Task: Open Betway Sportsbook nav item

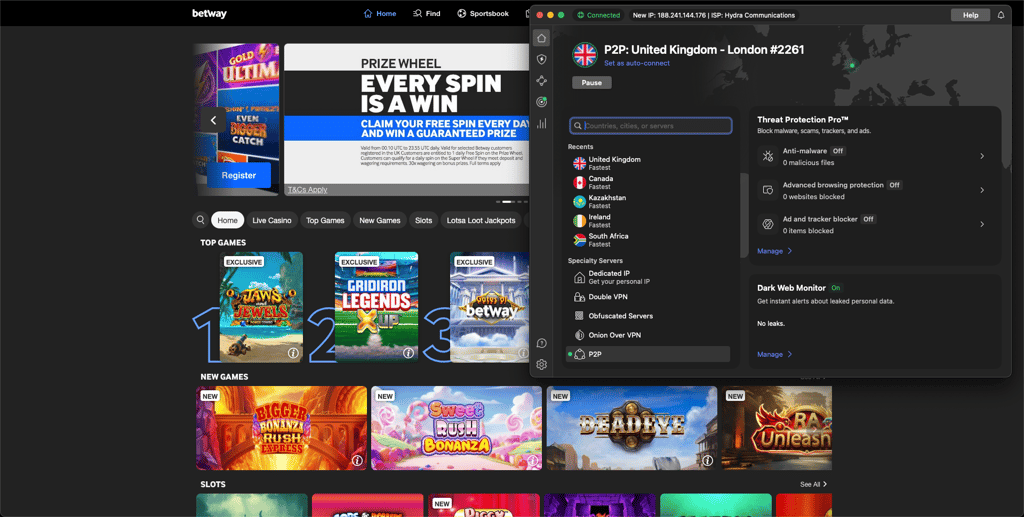Action: pos(483,13)
